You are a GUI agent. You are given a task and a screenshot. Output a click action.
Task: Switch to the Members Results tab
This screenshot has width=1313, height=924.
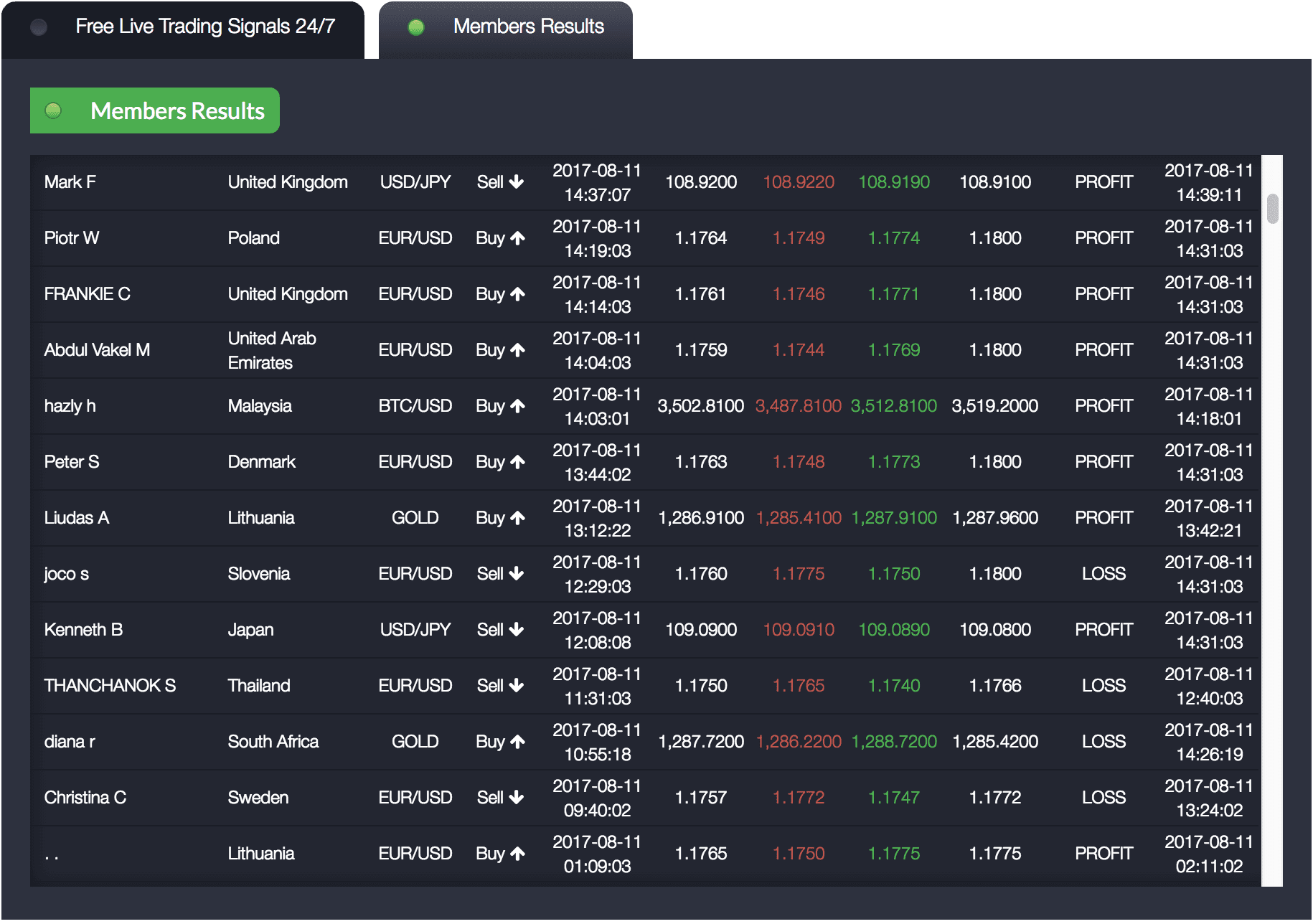coord(506,29)
